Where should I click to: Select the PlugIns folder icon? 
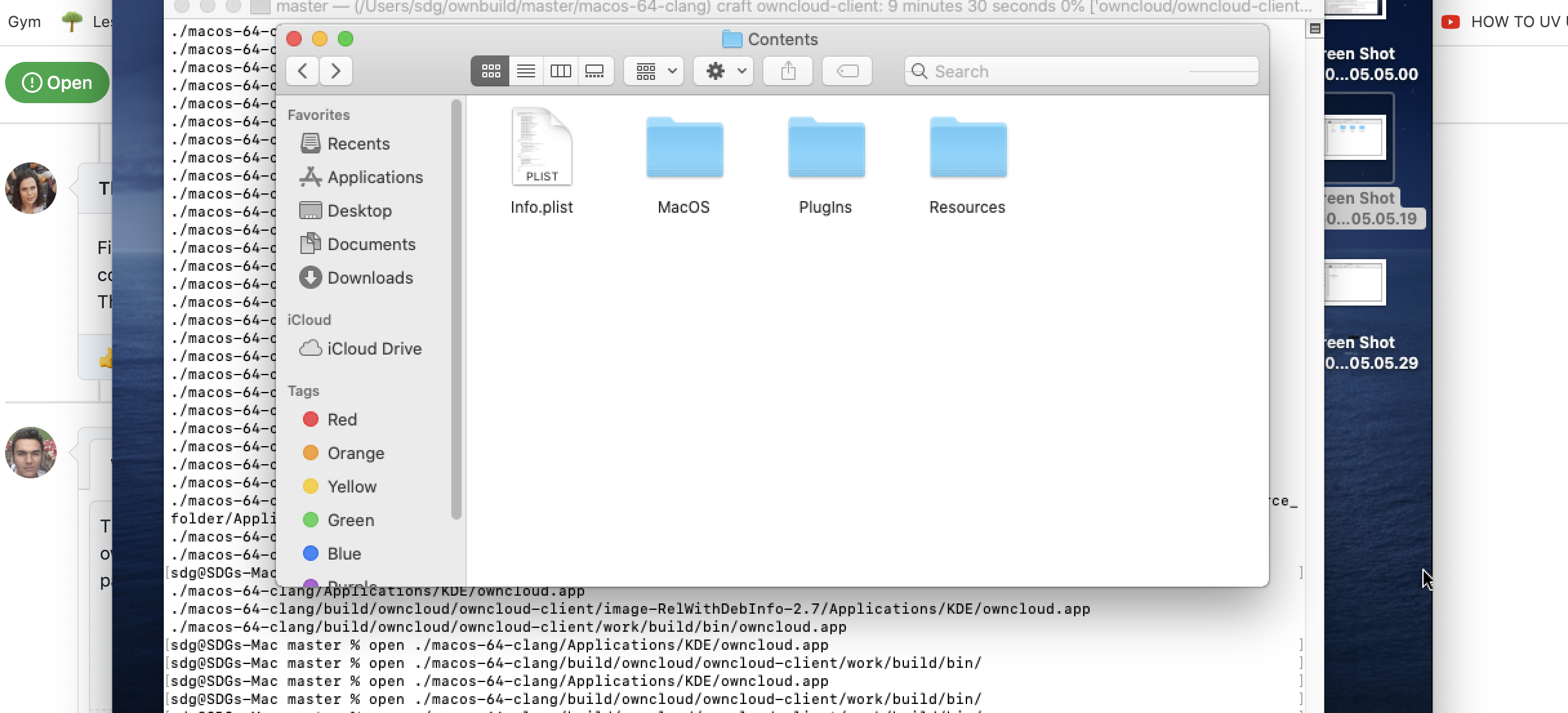826,147
